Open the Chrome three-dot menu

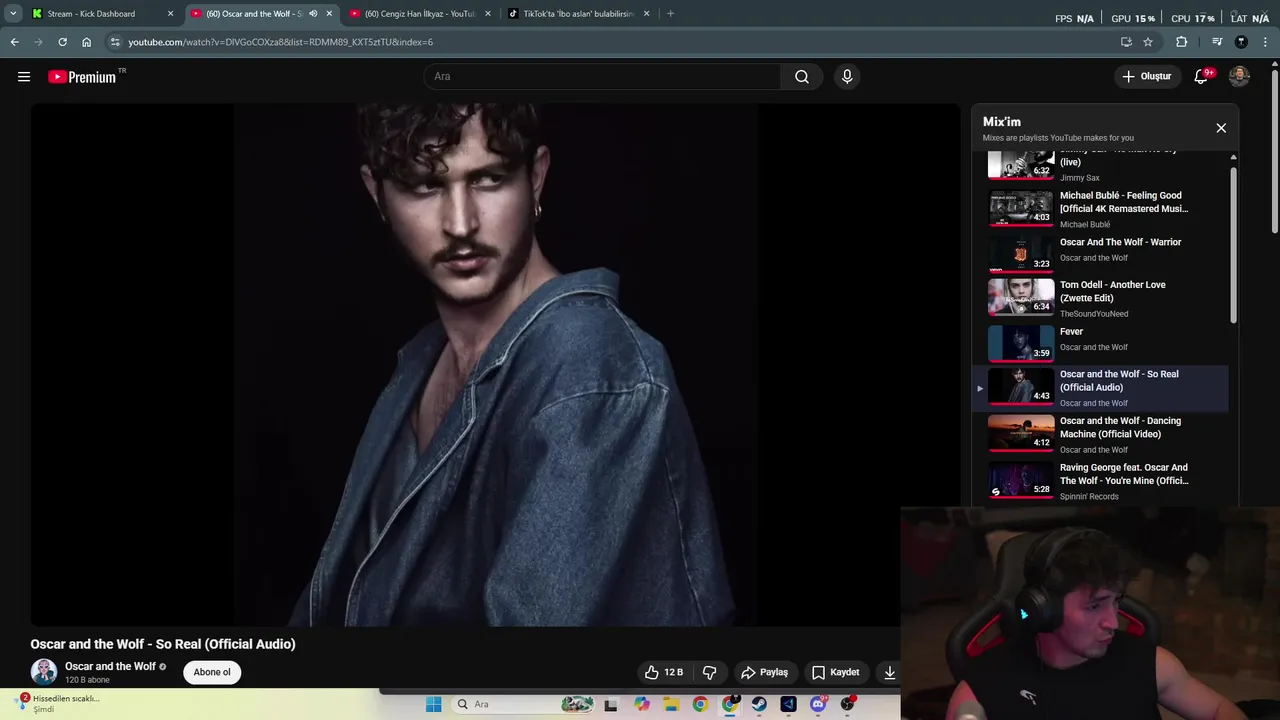(1266, 42)
